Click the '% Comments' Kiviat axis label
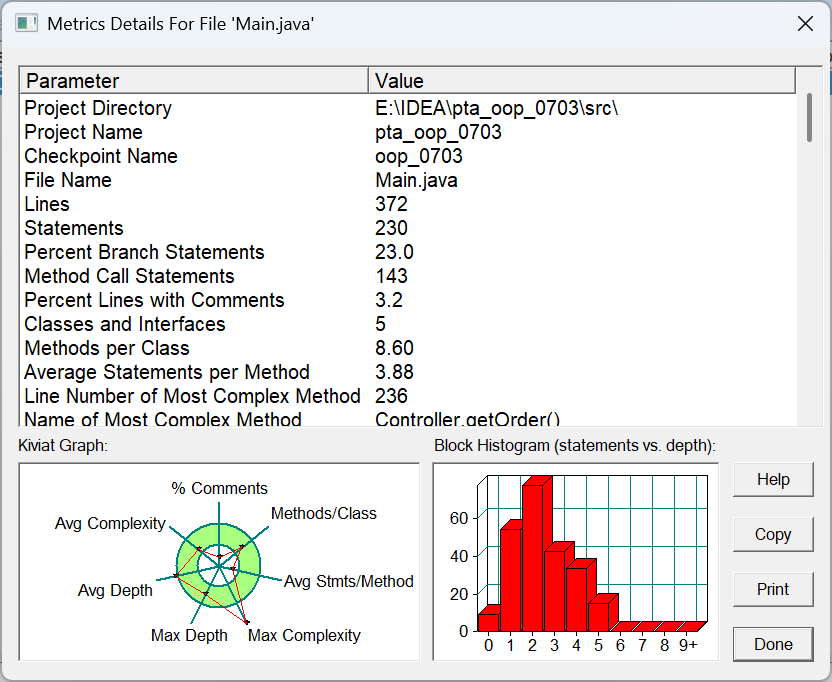The image size is (832, 682). (219, 488)
